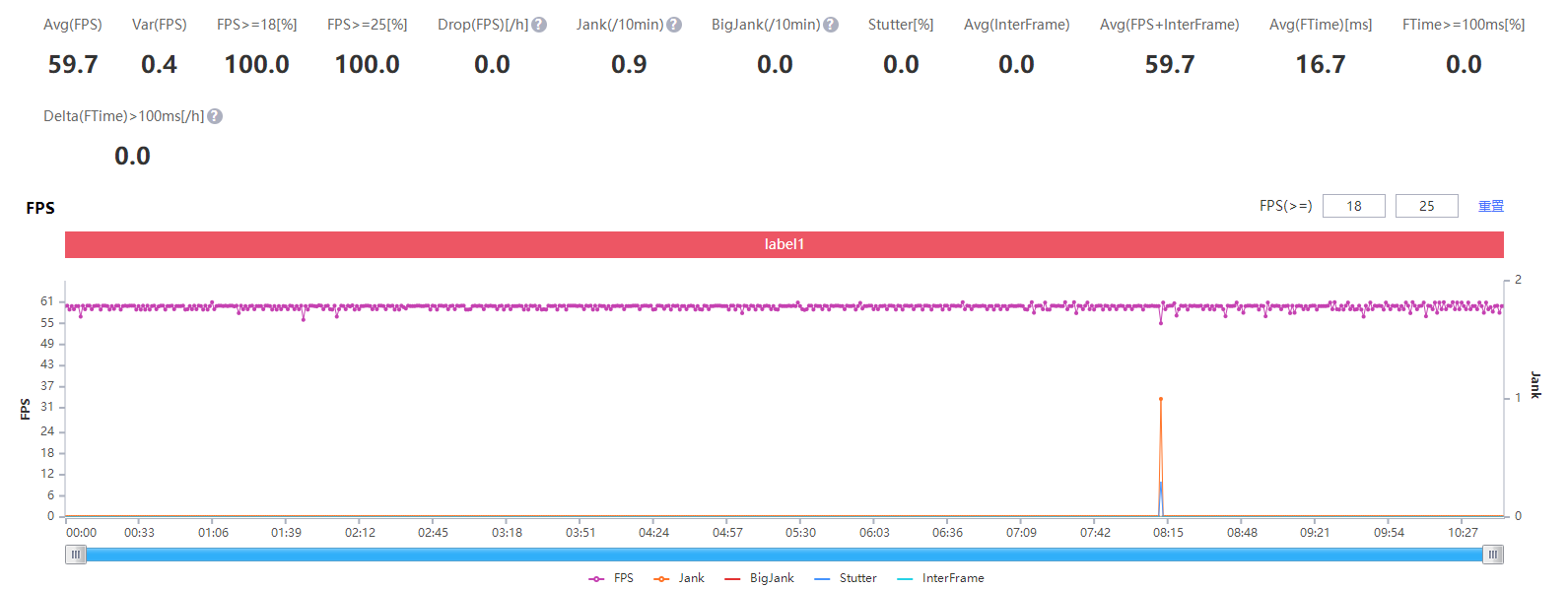Click the Drop(FPS)[/h] metric label
The height and width of the screenshot is (589, 1568).
click(483, 25)
